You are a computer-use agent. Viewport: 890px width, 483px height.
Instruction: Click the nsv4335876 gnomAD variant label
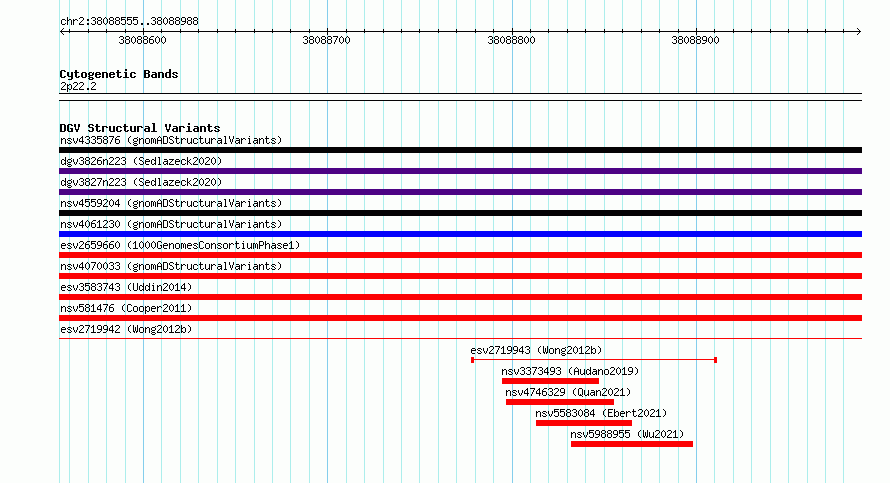point(171,140)
